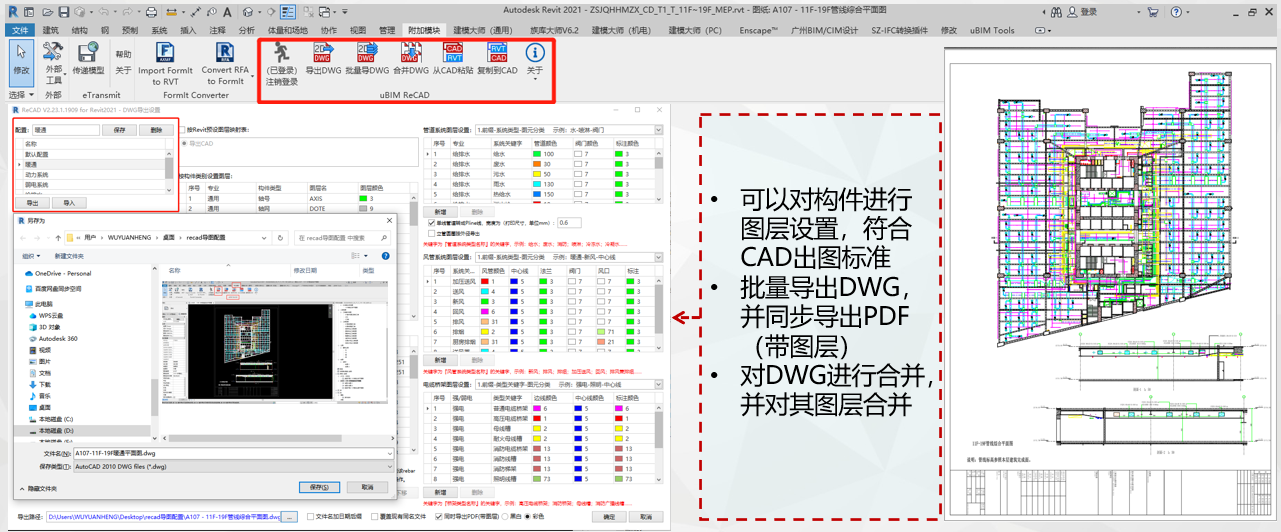Toggle 按Revit预设图层映射表 checkbox
The height and width of the screenshot is (532, 1281).
[182, 129]
